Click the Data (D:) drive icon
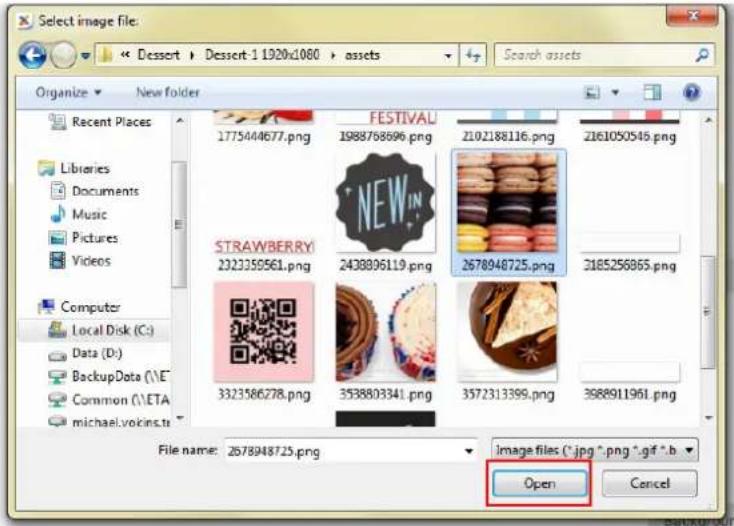 pyautogui.click(x=58, y=357)
